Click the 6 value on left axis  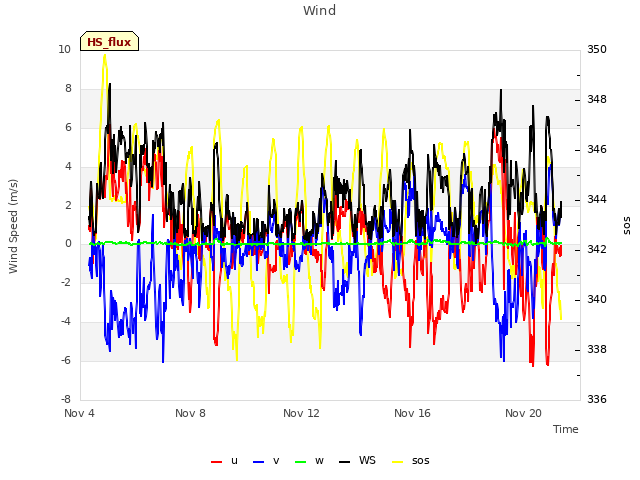pos(68,128)
